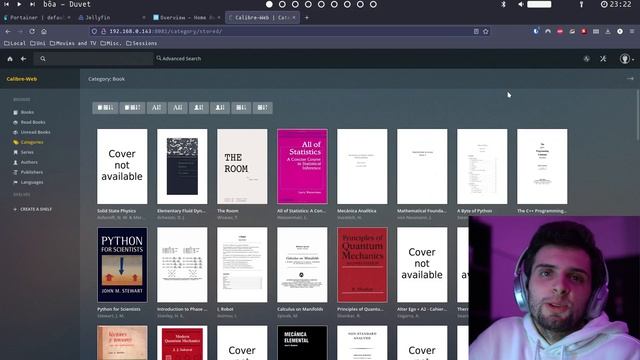
Task: Close the Calibre-Web browser tab
Action: (x=293, y=18)
